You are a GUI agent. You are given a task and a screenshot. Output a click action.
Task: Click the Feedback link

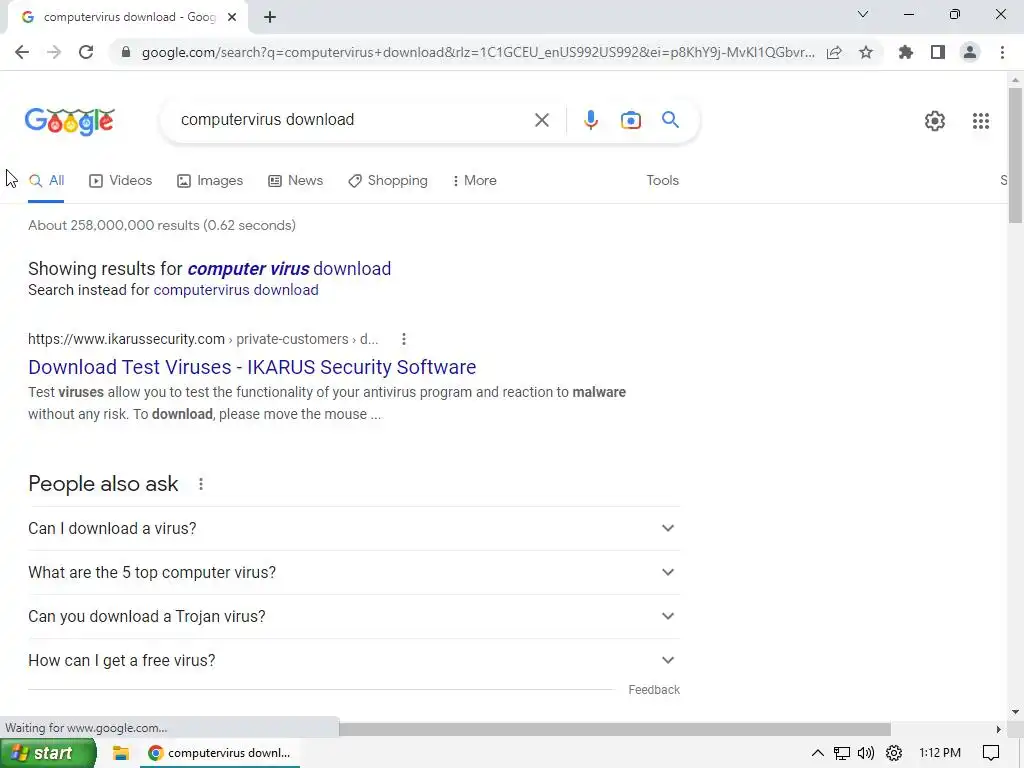(654, 690)
